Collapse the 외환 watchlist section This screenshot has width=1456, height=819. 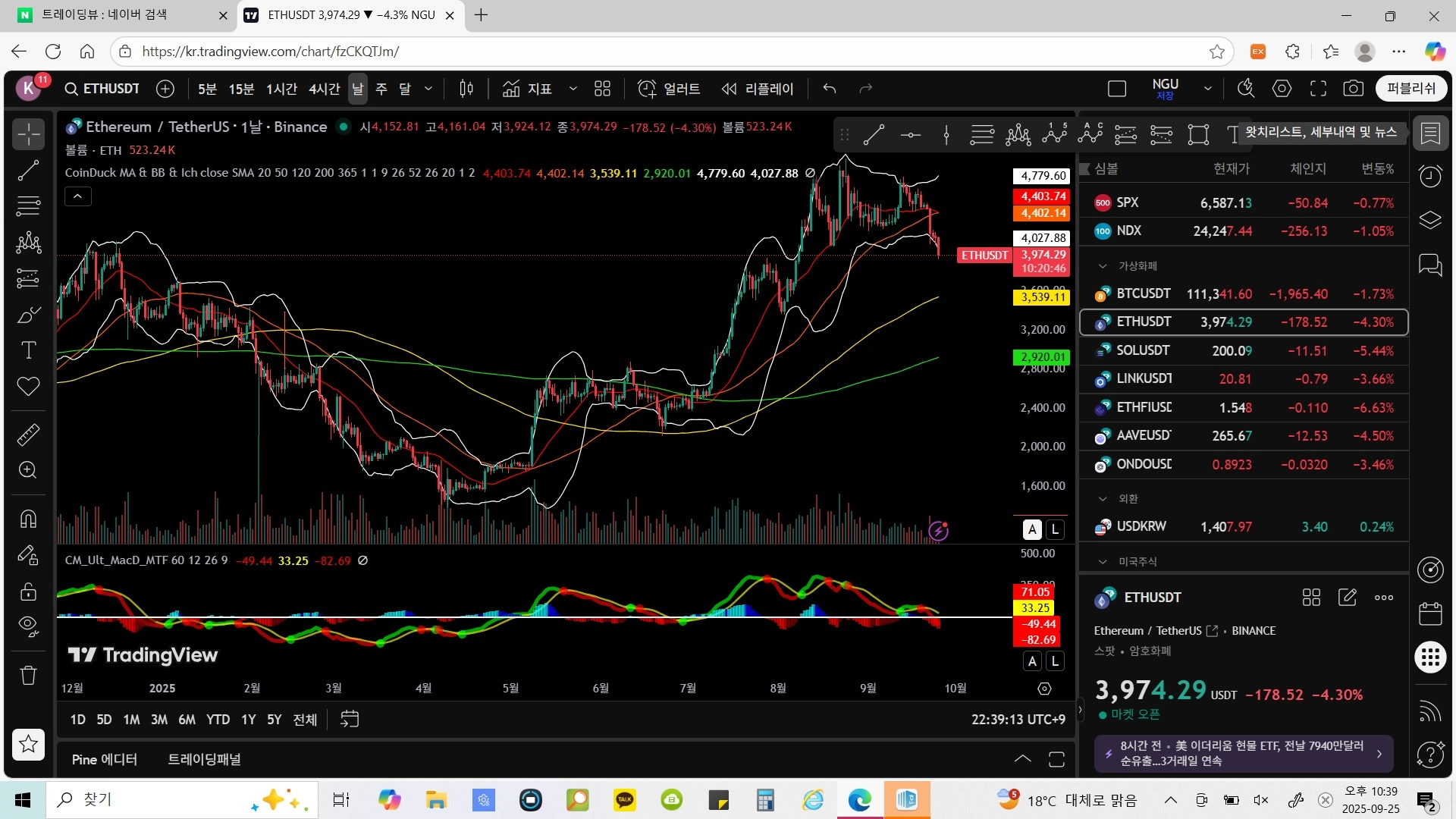pos(1103,499)
